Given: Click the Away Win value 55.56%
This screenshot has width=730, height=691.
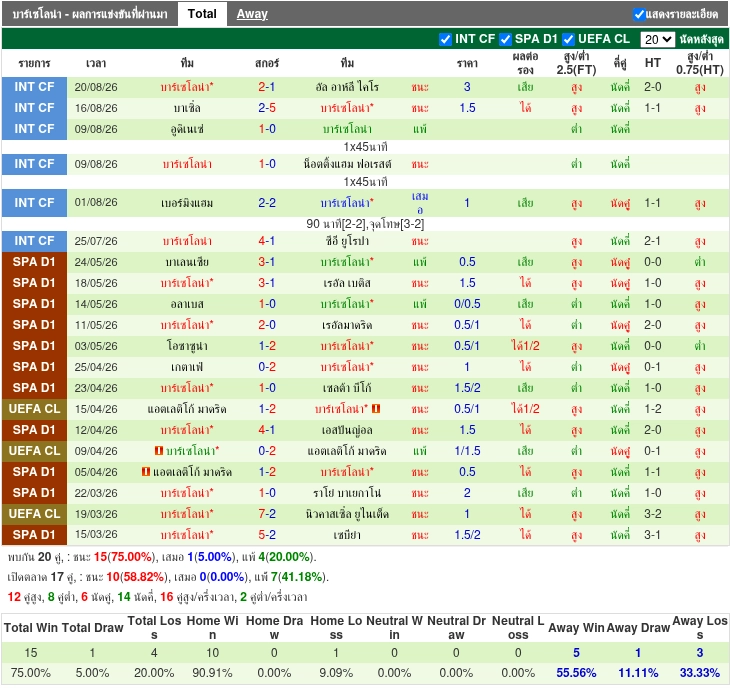Looking at the screenshot, I should click(x=576, y=673).
